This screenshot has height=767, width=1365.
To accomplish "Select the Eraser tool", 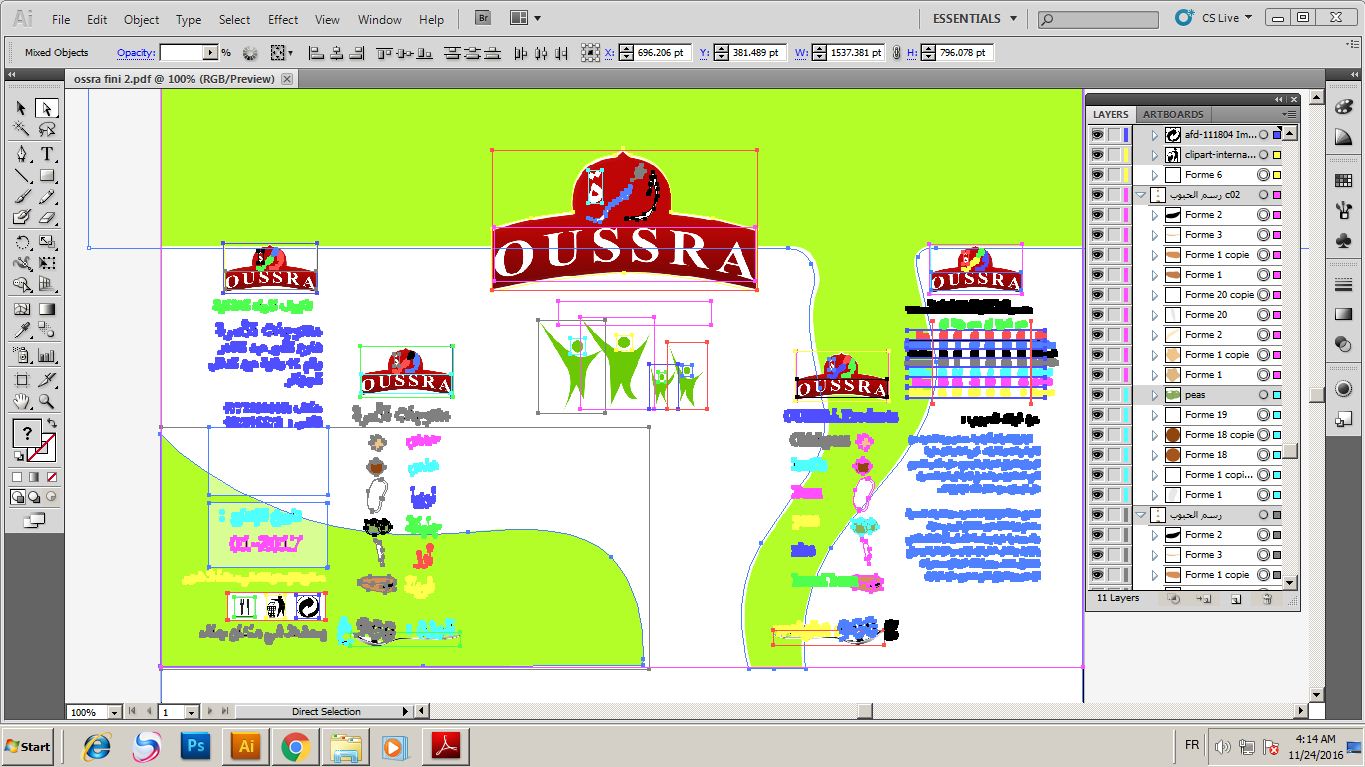I will pos(46,217).
